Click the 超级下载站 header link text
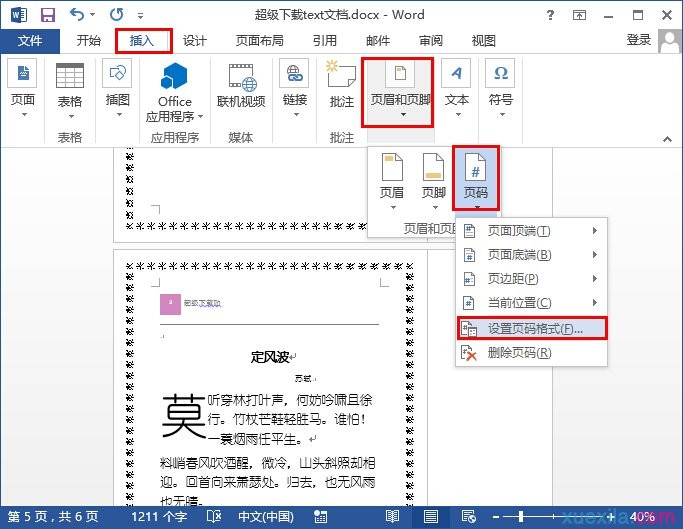 [x=202, y=303]
